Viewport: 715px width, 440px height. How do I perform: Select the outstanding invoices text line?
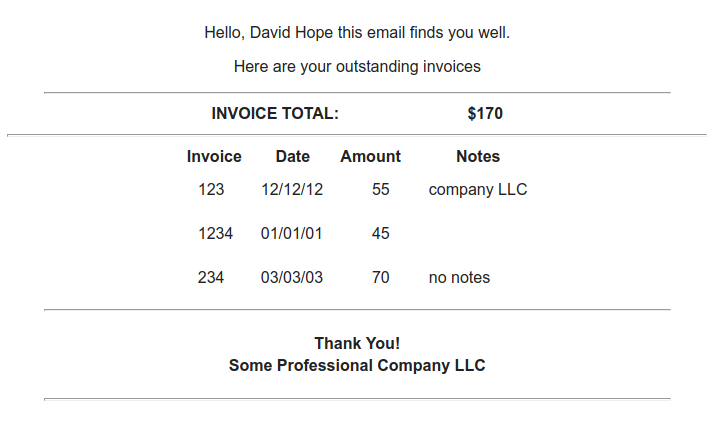357,67
